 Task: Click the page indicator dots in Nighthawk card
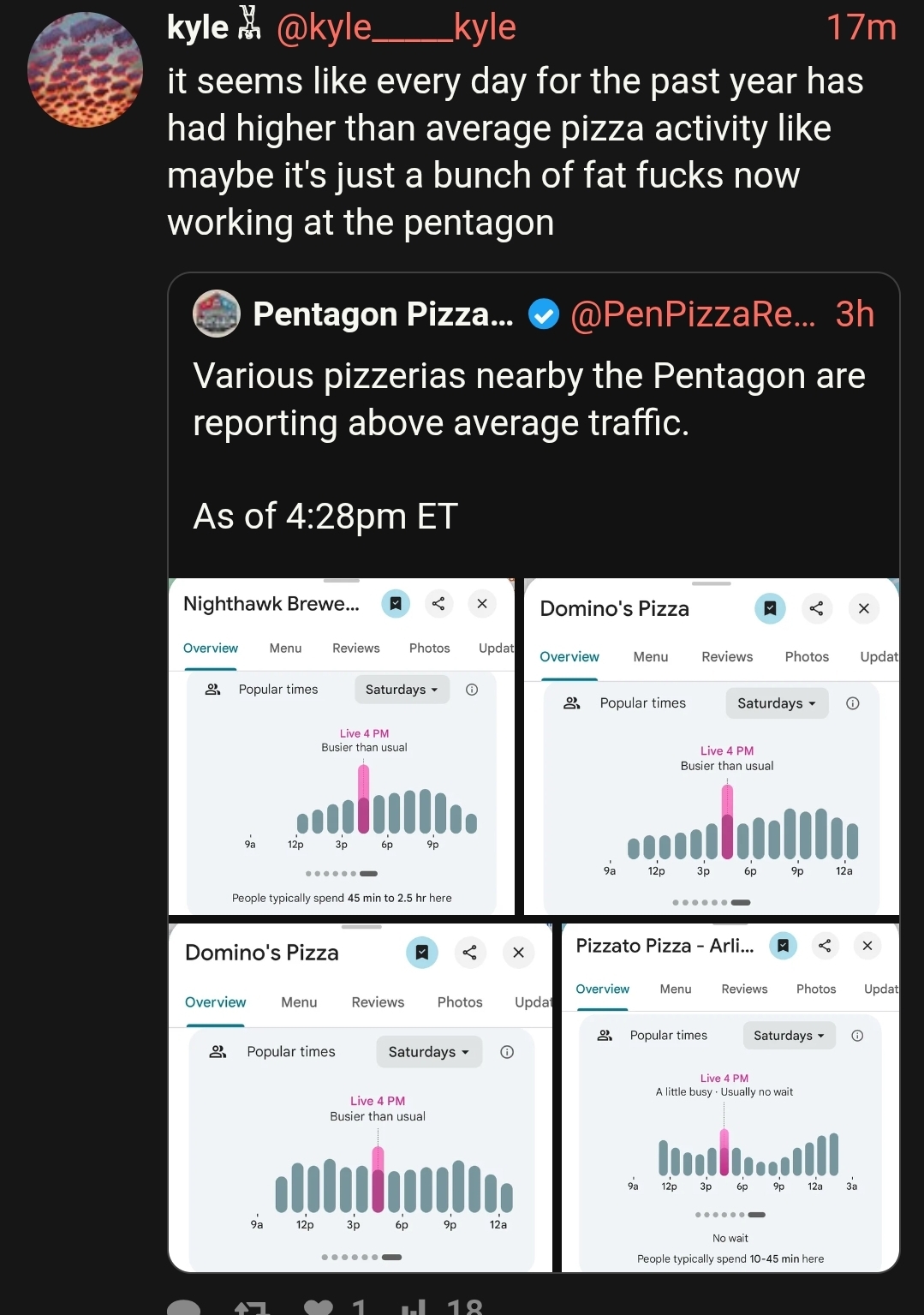click(x=342, y=874)
